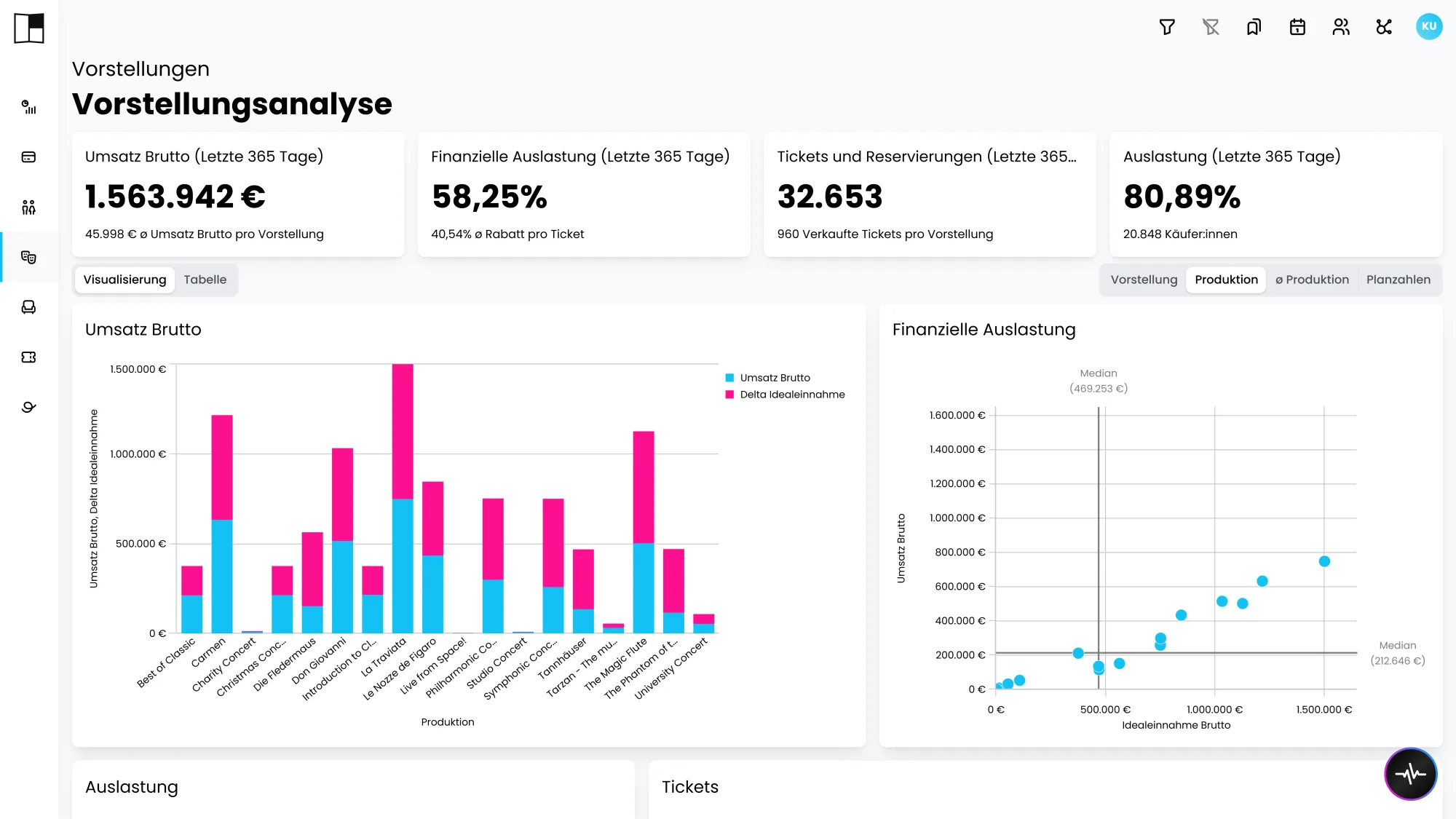Open the calendar date picker icon
This screenshot has width=1456, height=819.
point(1297,27)
